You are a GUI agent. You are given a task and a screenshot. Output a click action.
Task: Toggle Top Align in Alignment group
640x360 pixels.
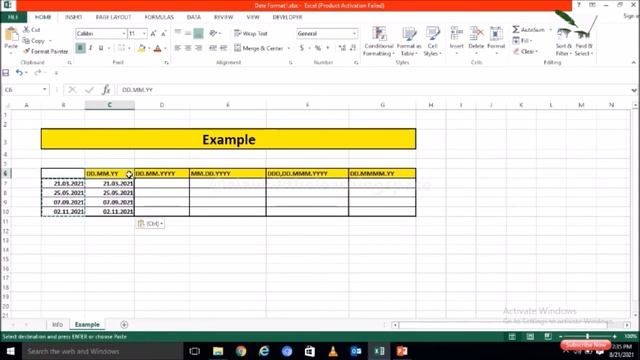tap(178, 33)
